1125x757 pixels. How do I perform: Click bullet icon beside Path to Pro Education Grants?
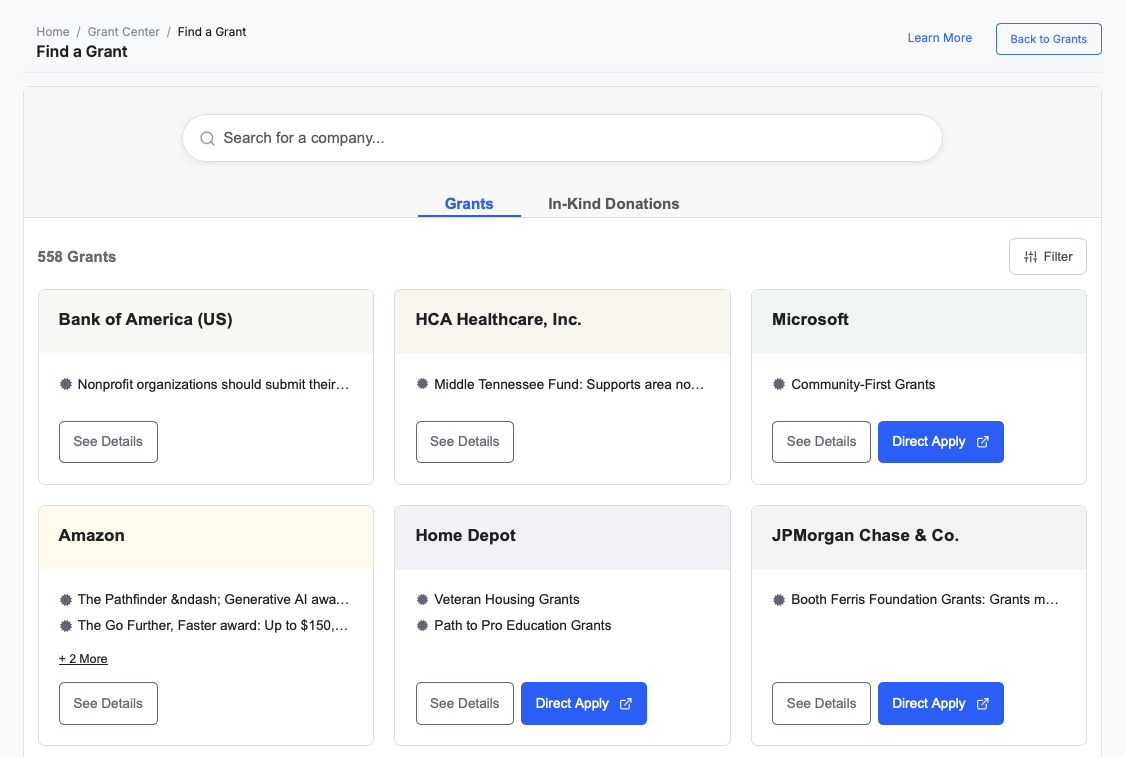pyautogui.click(x=422, y=625)
